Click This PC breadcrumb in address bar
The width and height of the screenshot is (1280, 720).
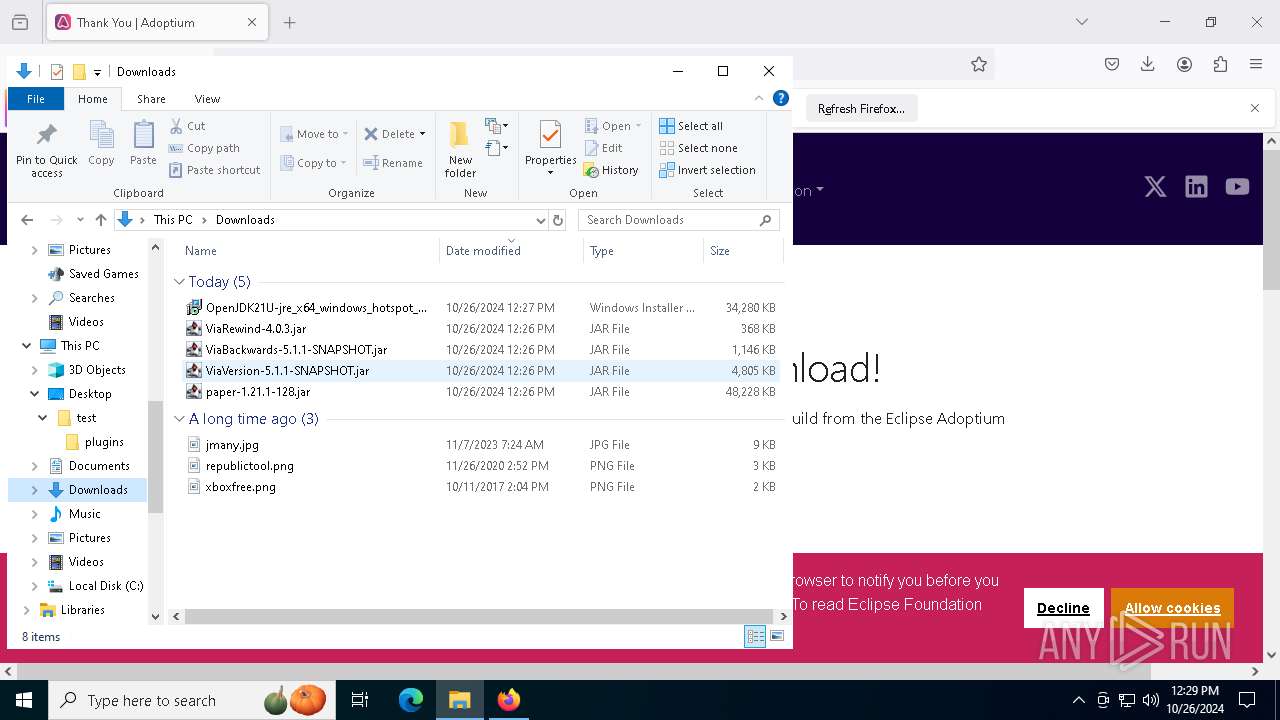(173, 220)
